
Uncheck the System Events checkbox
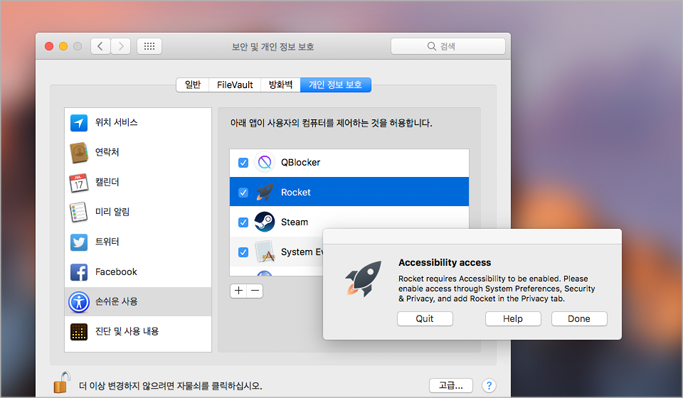243,252
